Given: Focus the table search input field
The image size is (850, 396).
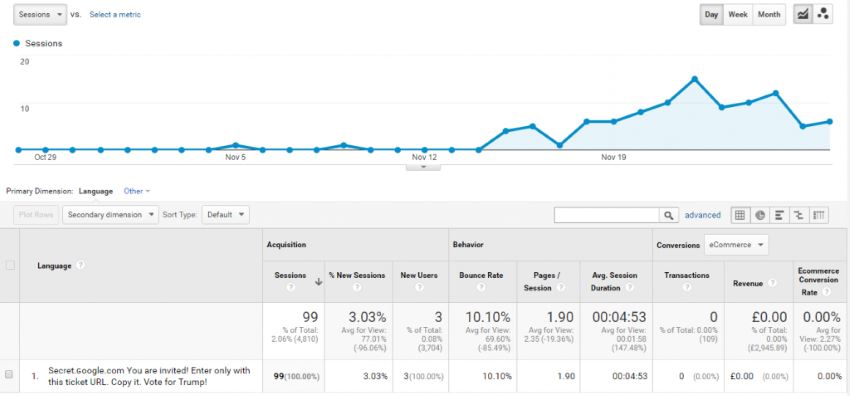Looking at the screenshot, I should pyautogui.click(x=607, y=215).
